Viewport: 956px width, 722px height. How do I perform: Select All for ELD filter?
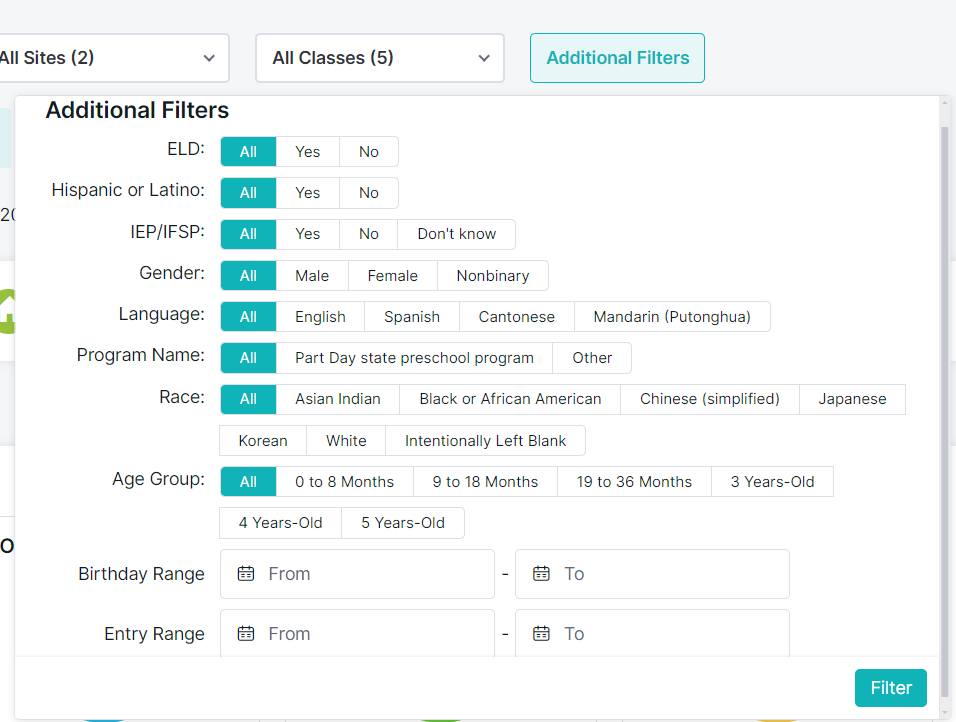click(248, 151)
